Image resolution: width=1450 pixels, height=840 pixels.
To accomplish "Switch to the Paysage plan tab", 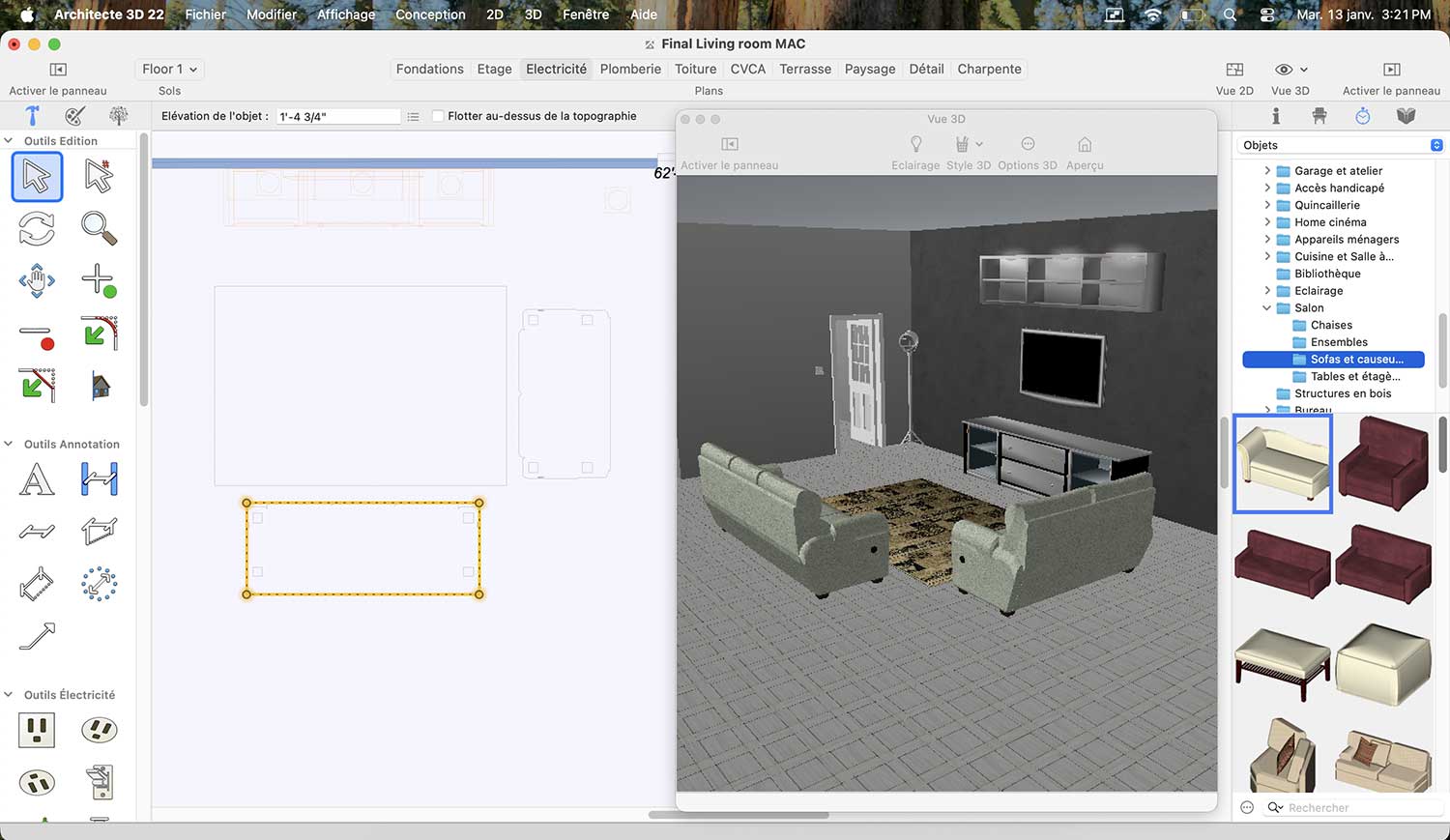I will (x=870, y=69).
